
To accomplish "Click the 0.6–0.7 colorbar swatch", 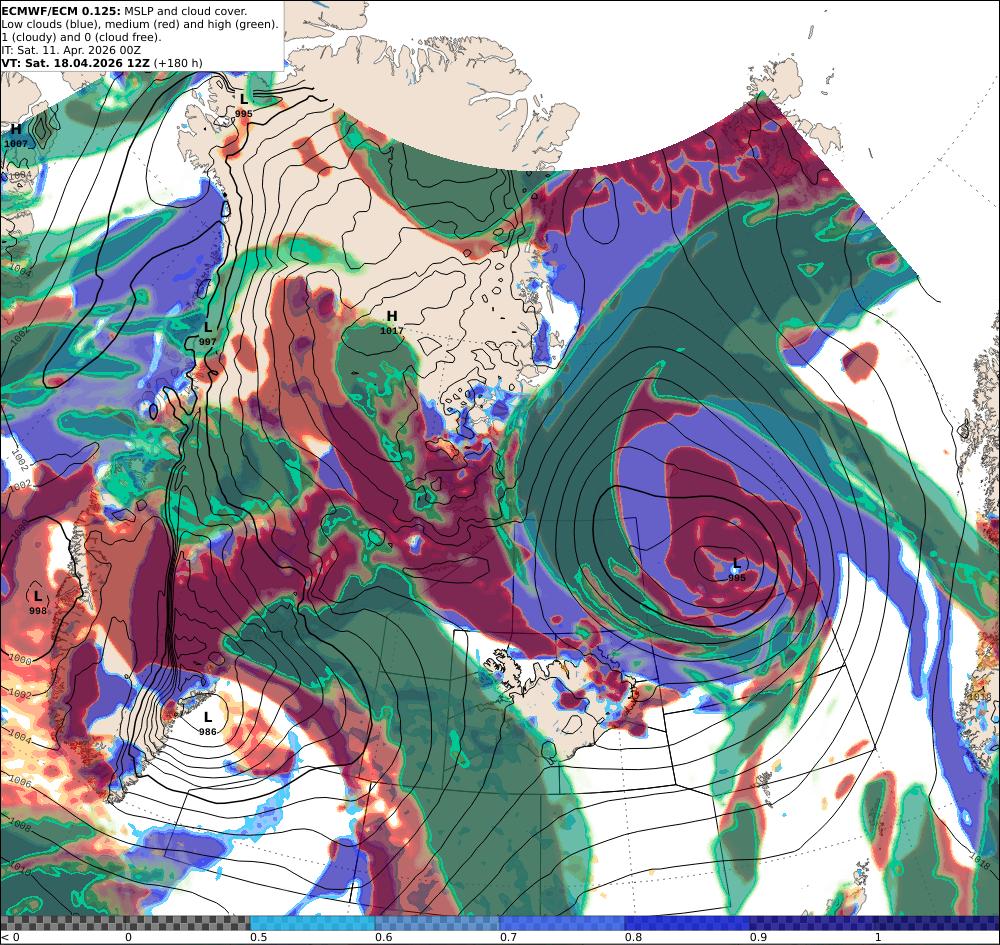I will (437, 923).
